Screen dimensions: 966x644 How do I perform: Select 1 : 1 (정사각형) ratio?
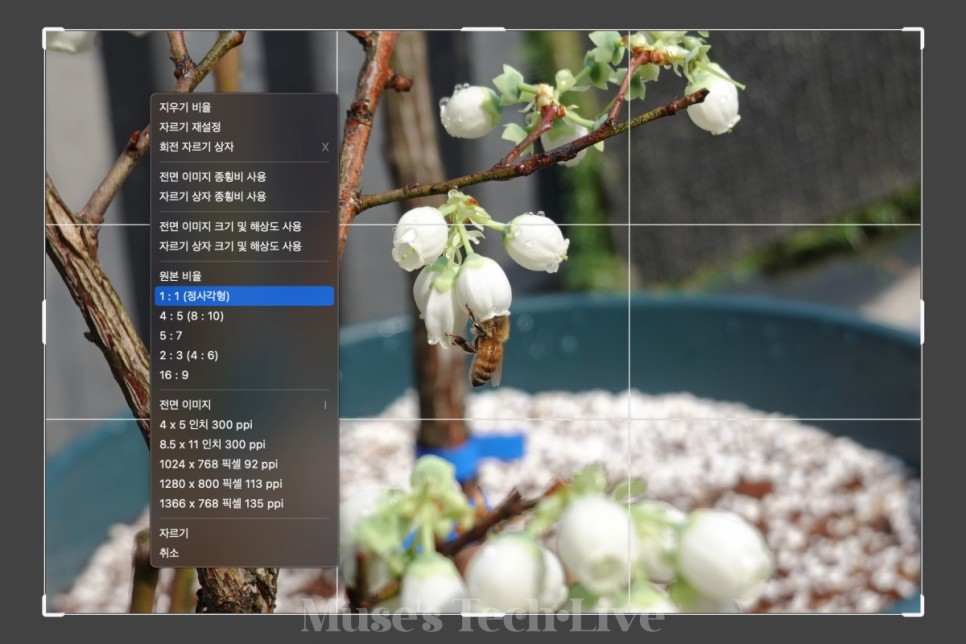click(245, 296)
